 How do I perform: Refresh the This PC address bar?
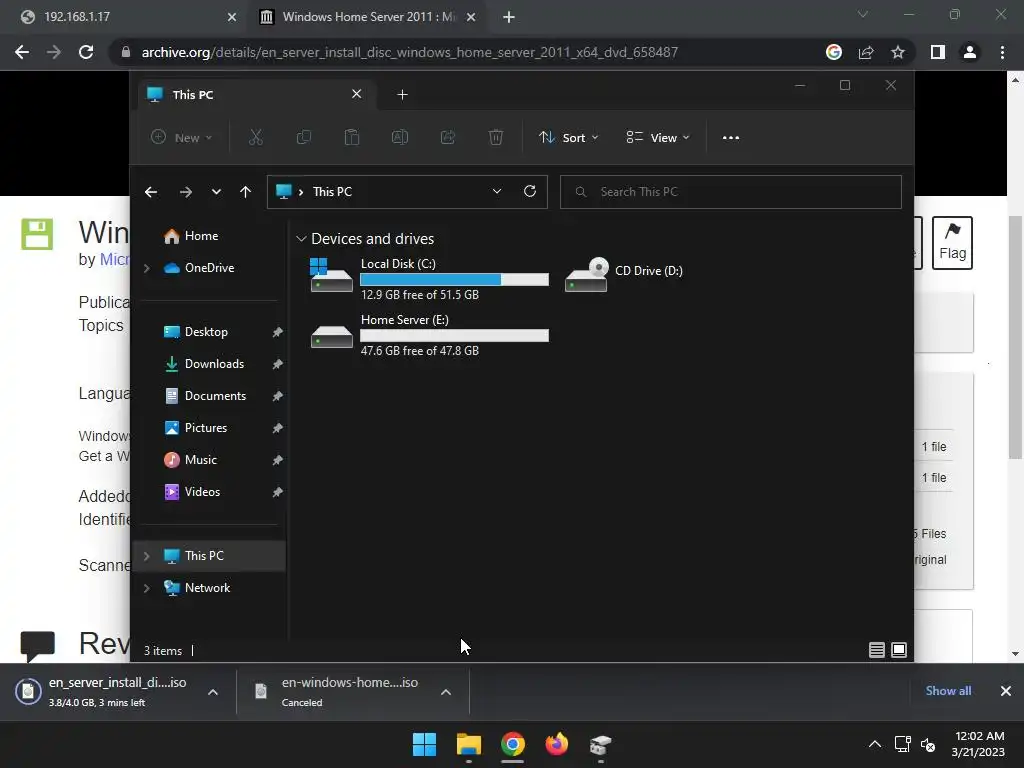530,191
